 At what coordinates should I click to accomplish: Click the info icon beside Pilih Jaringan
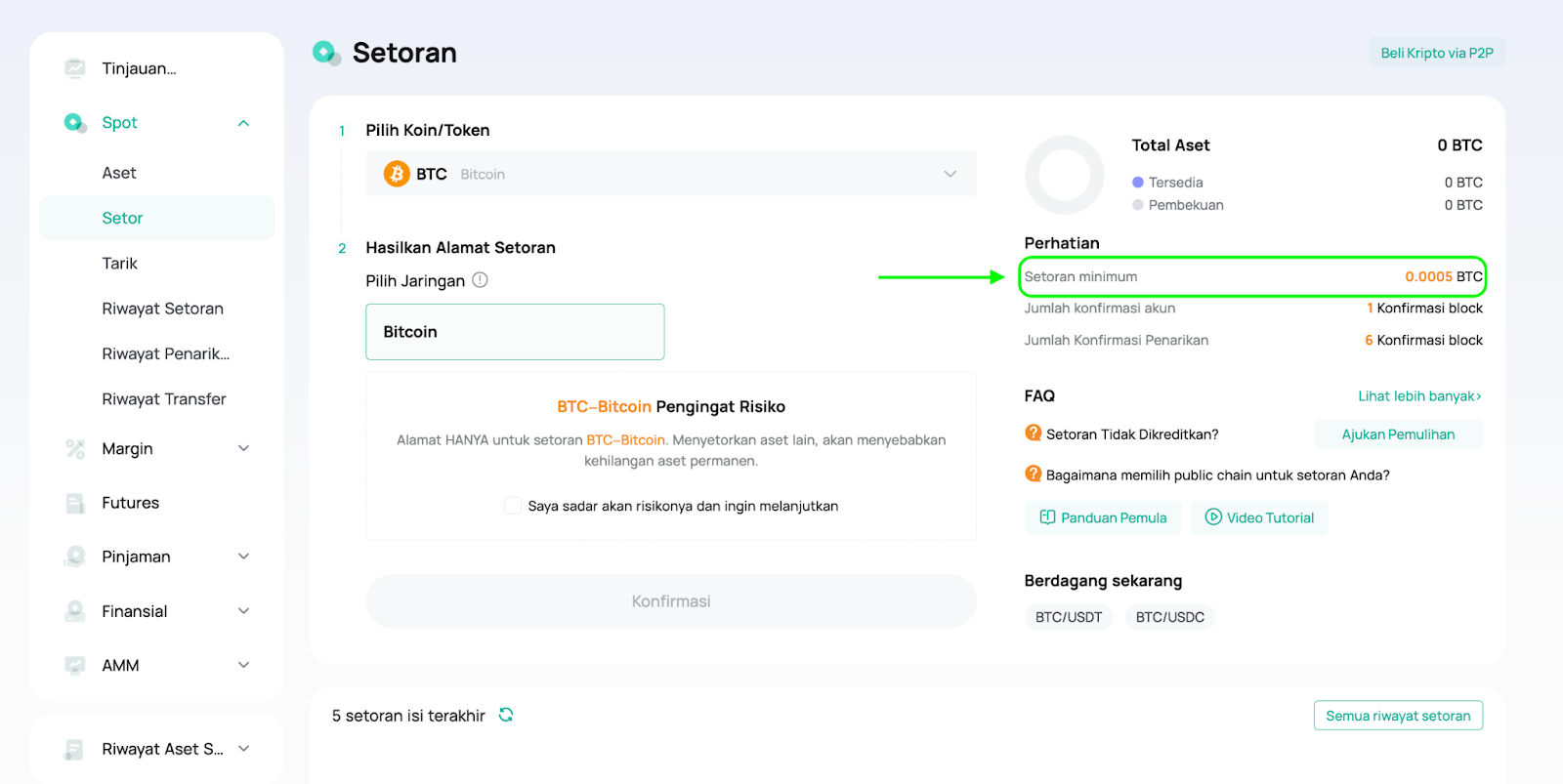pyautogui.click(x=480, y=280)
